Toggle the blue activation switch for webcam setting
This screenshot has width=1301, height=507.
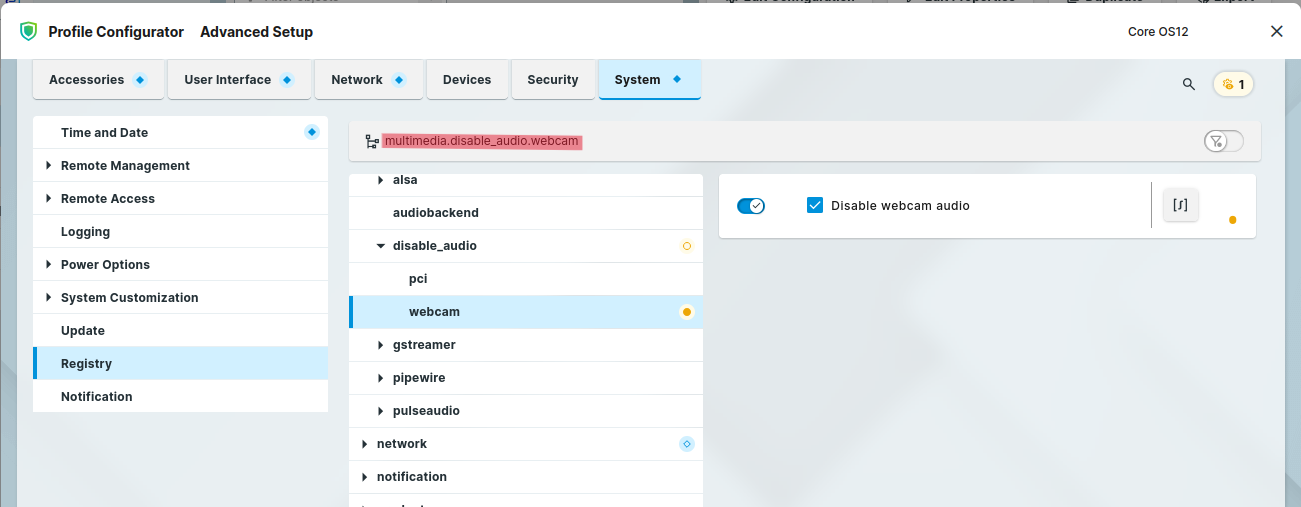(750, 206)
